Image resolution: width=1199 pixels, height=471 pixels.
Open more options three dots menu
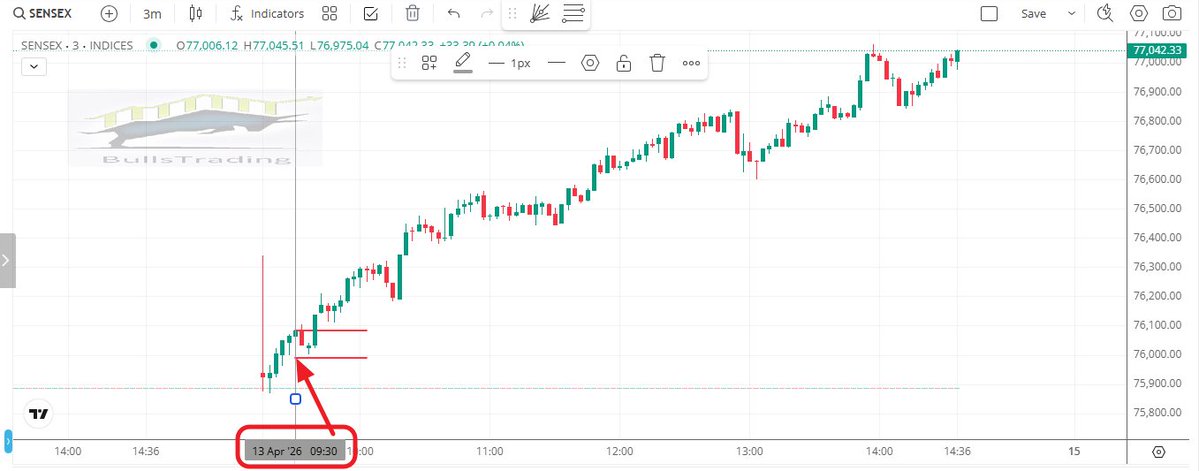point(690,63)
